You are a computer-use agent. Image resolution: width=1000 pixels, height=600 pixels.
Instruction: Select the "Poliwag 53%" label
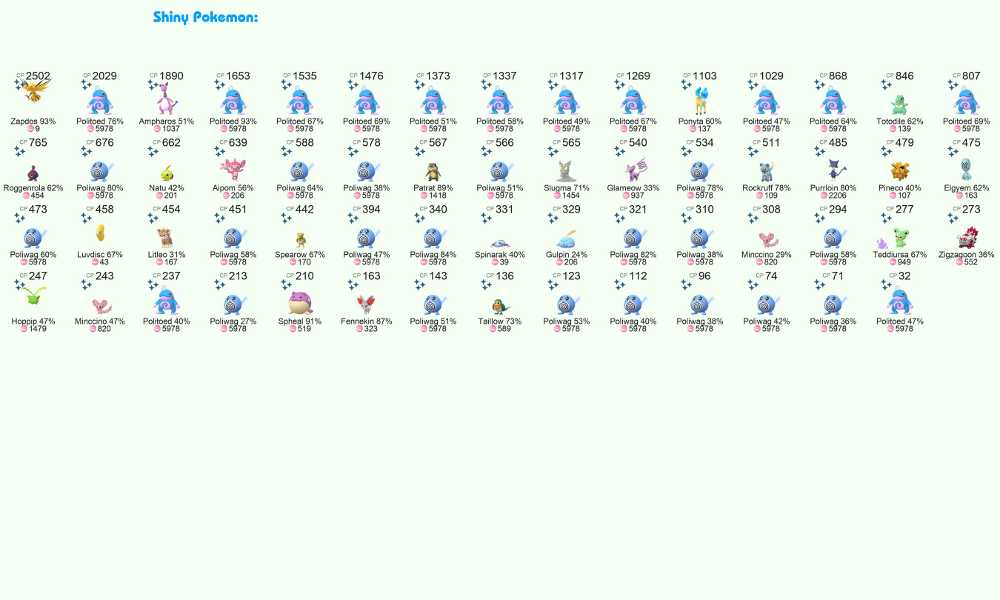tap(567, 321)
